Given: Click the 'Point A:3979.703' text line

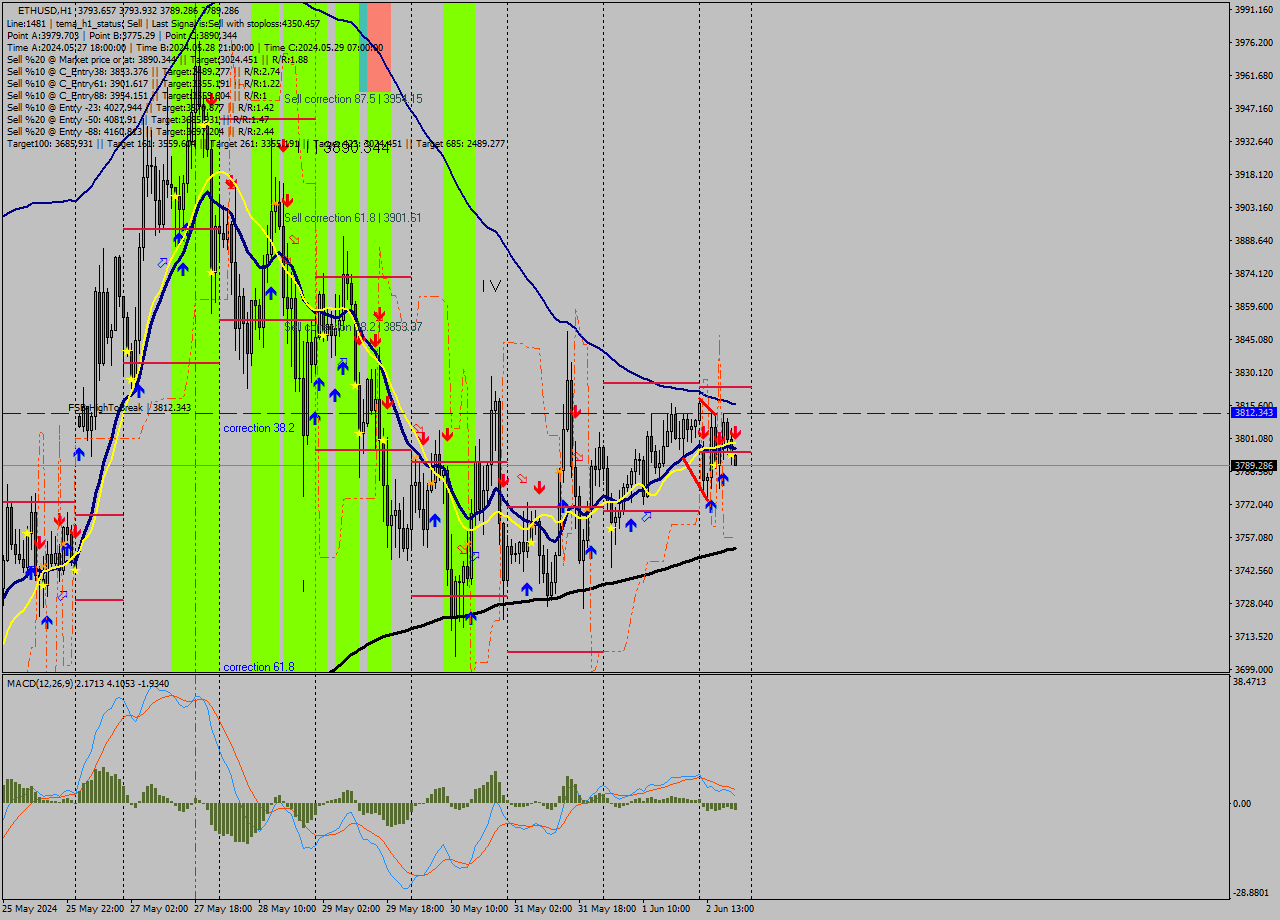Looking at the screenshot, I should (122, 35).
